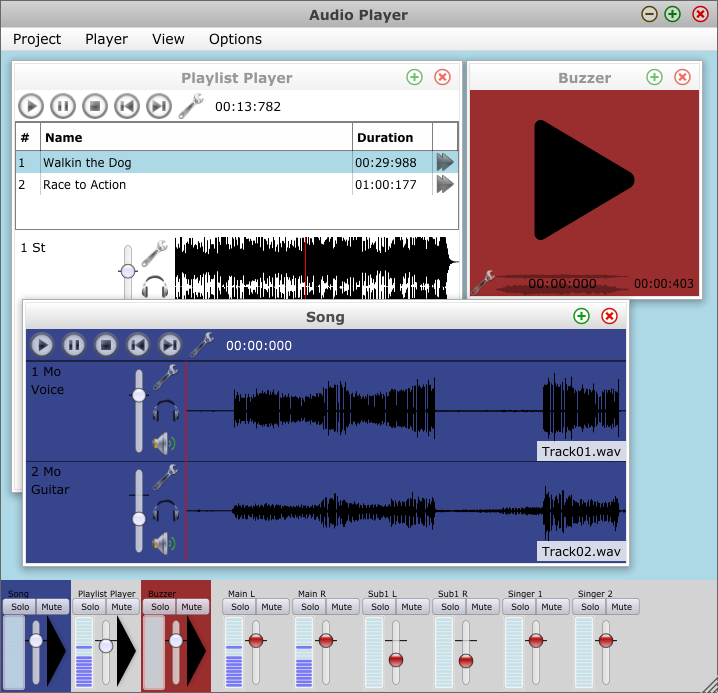
Task: Open wrench settings for Voice track
Action: coord(165,377)
